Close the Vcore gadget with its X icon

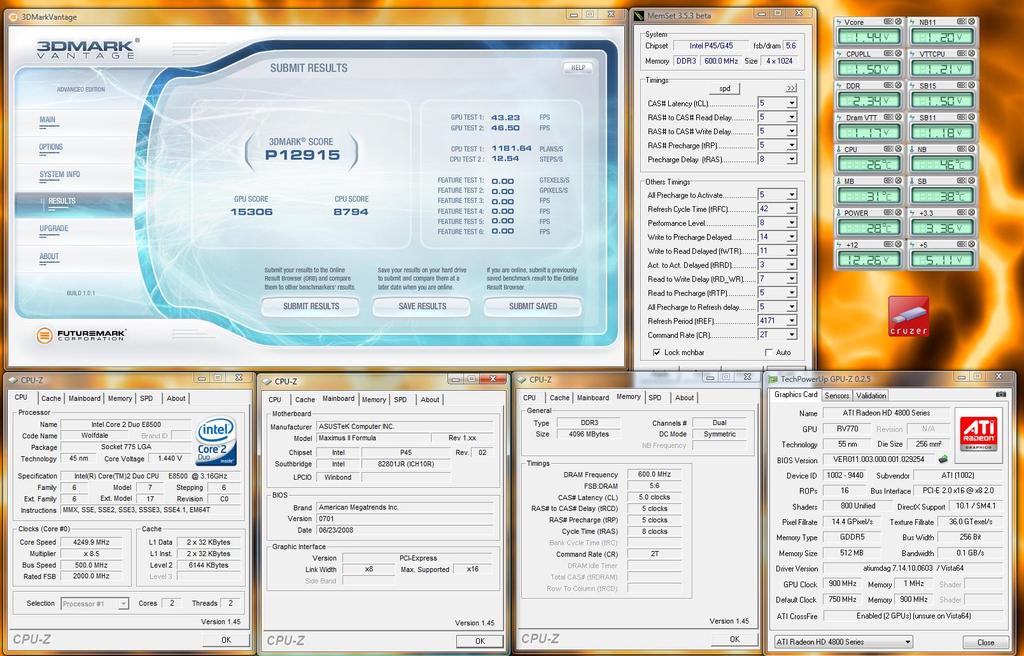point(898,22)
